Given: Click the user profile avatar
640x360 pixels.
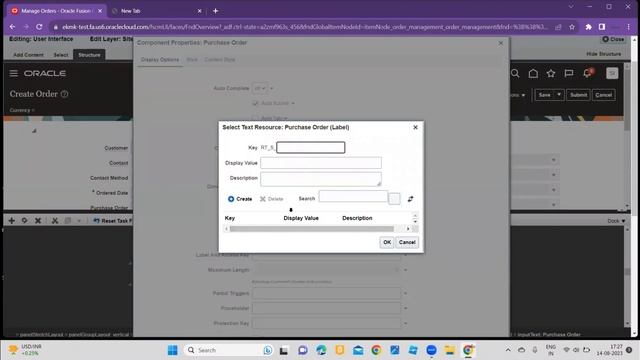Looking at the screenshot, I should click(612, 73).
